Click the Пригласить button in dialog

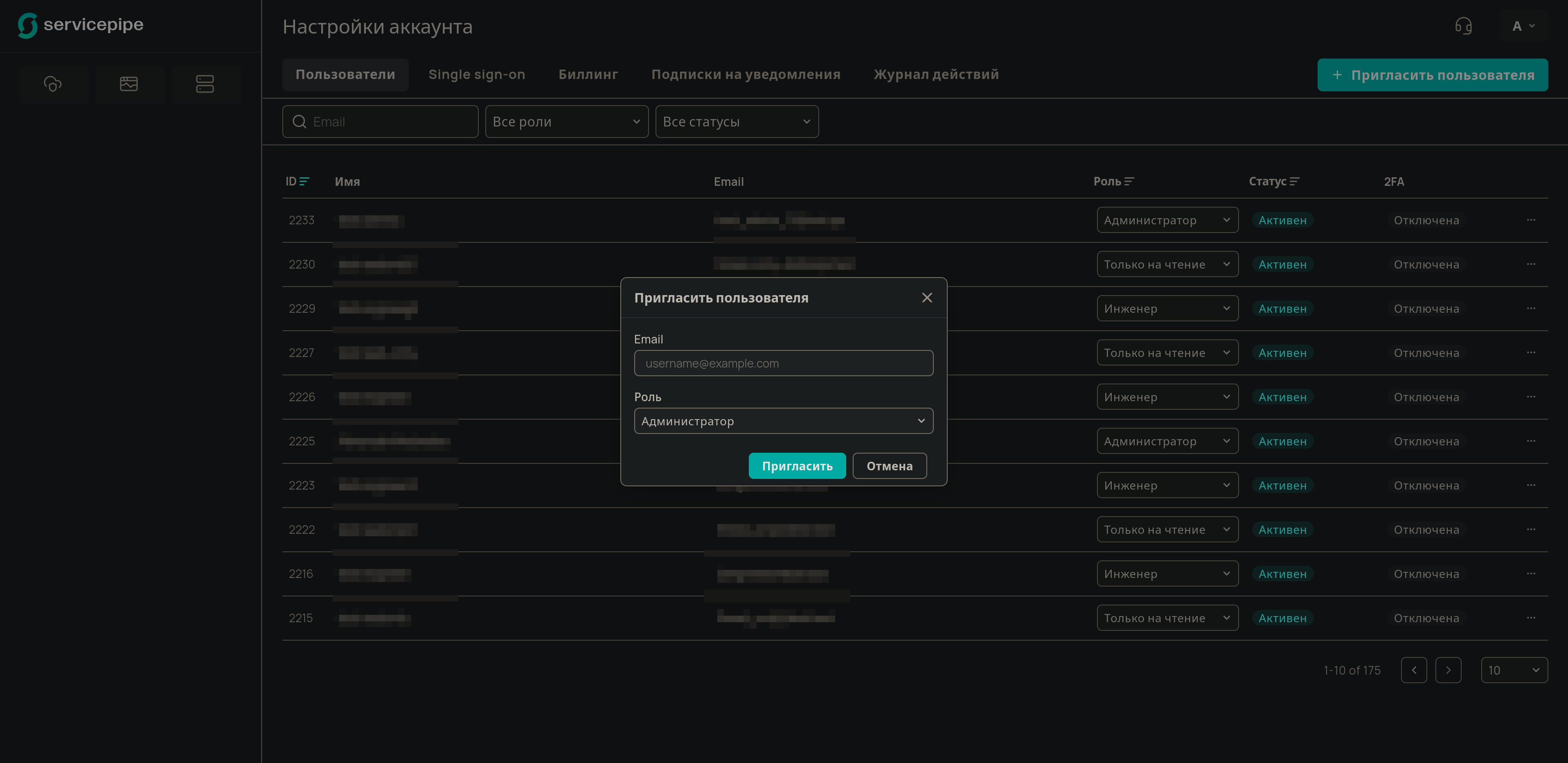click(797, 466)
